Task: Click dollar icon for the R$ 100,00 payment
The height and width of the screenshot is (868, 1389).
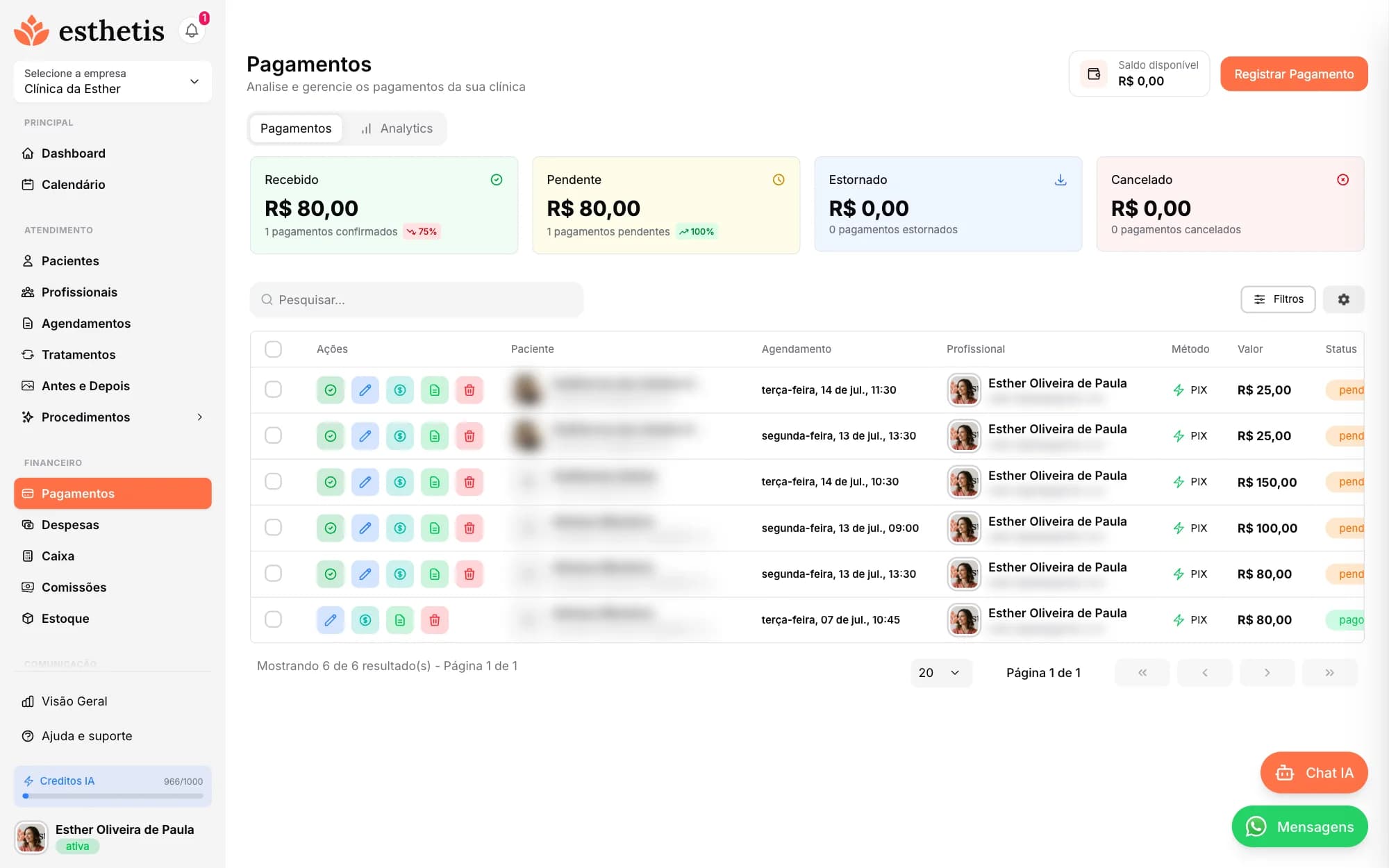Action: [x=400, y=528]
